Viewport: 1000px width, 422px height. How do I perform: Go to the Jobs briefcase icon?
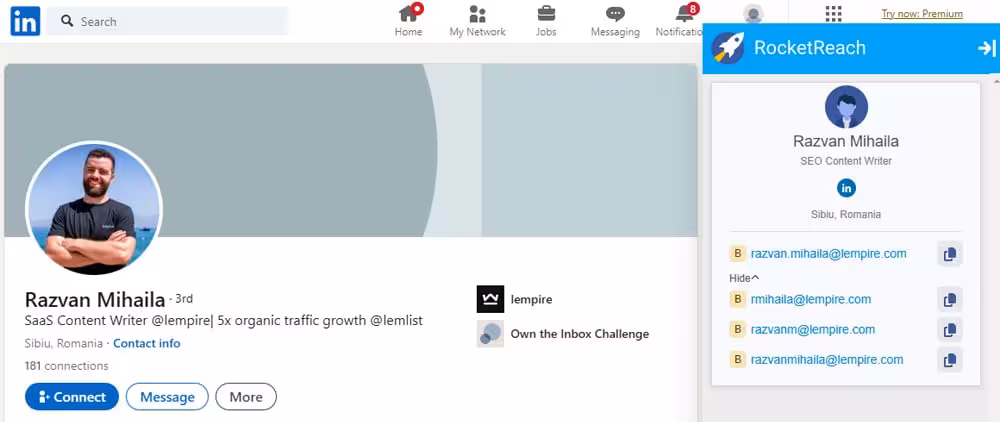click(x=546, y=14)
